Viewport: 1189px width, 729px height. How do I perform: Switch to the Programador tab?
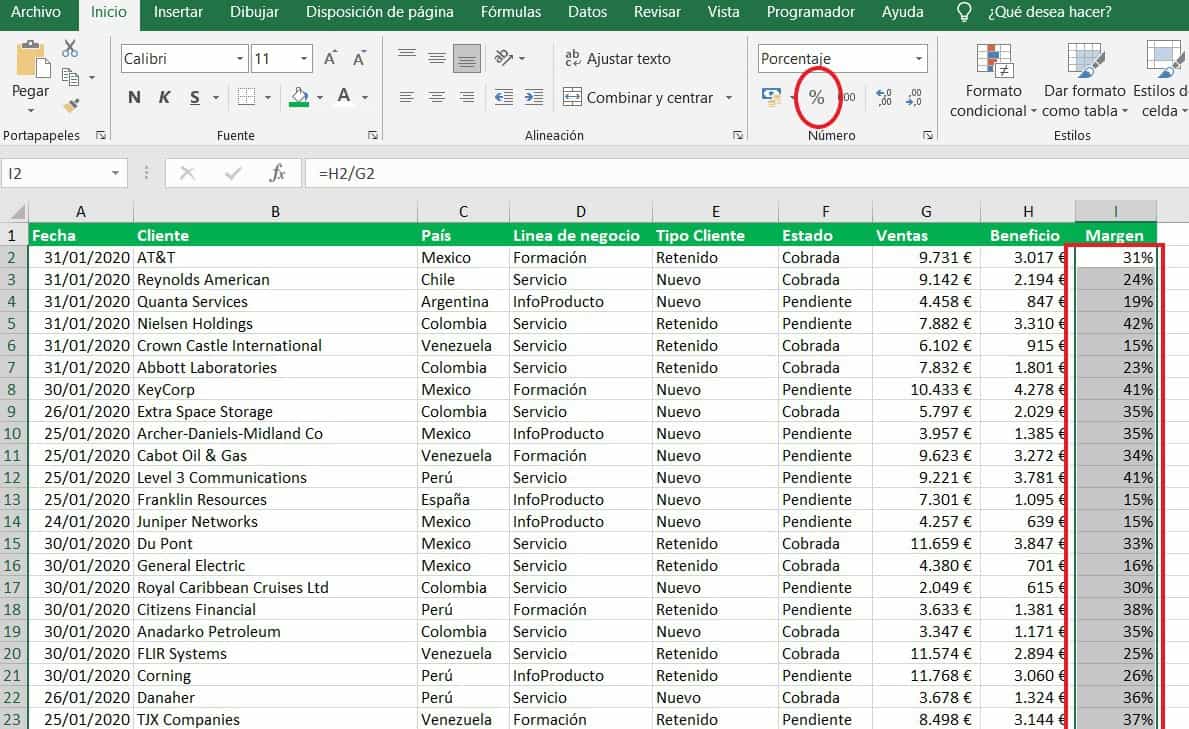point(810,12)
